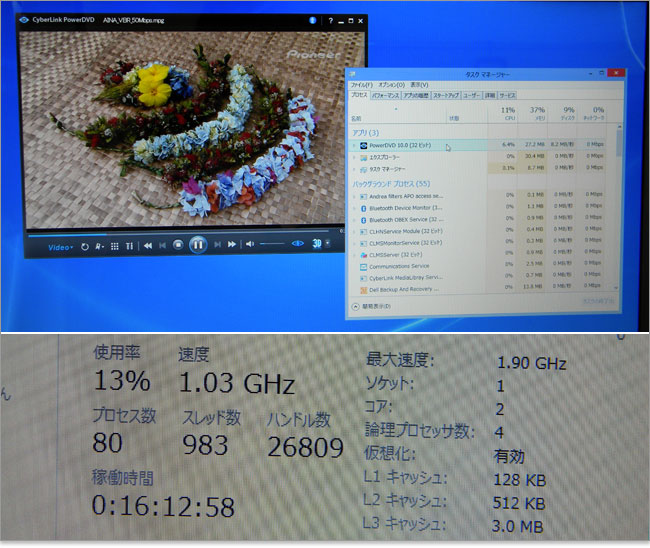The width and height of the screenshot is (650, 548).
Task: Switch to the サービス tab
Action: pyautogui.click(x=507, y=95)
